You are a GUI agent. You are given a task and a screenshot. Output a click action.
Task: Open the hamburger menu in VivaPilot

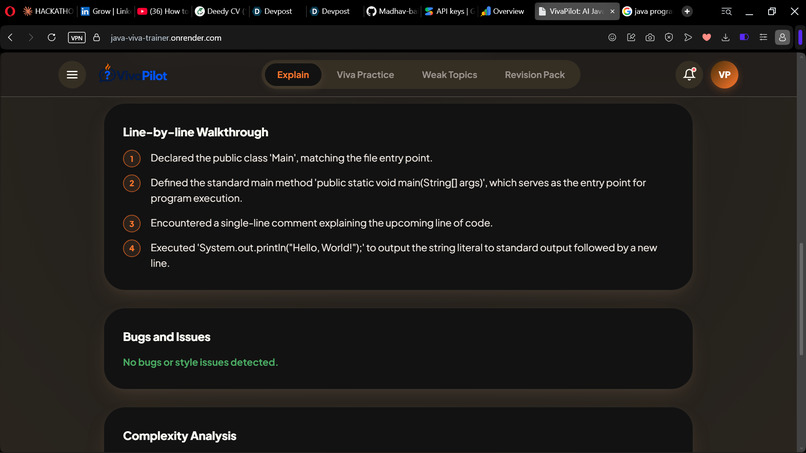[x=72, y=75]
